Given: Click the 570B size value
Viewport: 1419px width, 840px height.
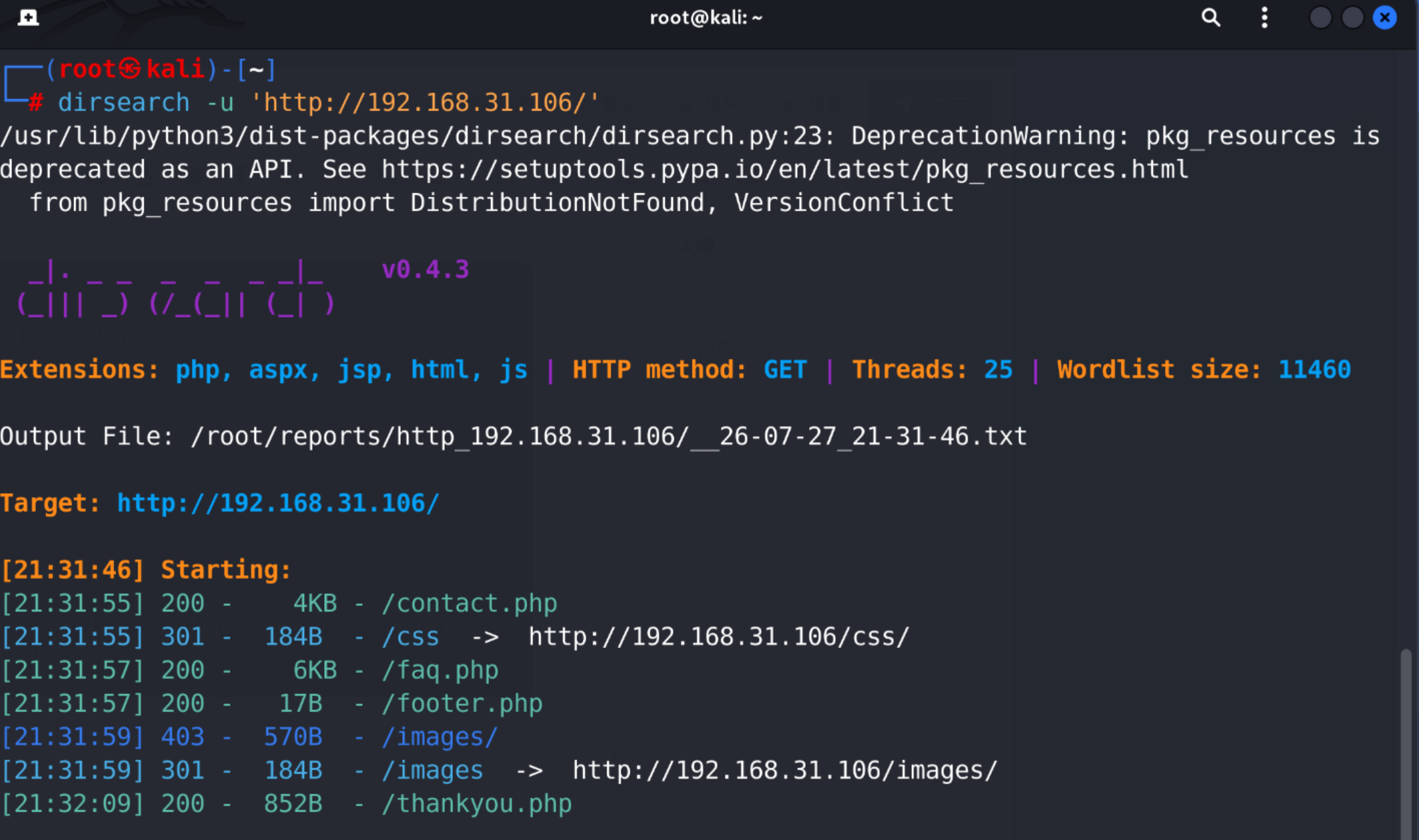Looking at the screenshot, I should 293,737.
